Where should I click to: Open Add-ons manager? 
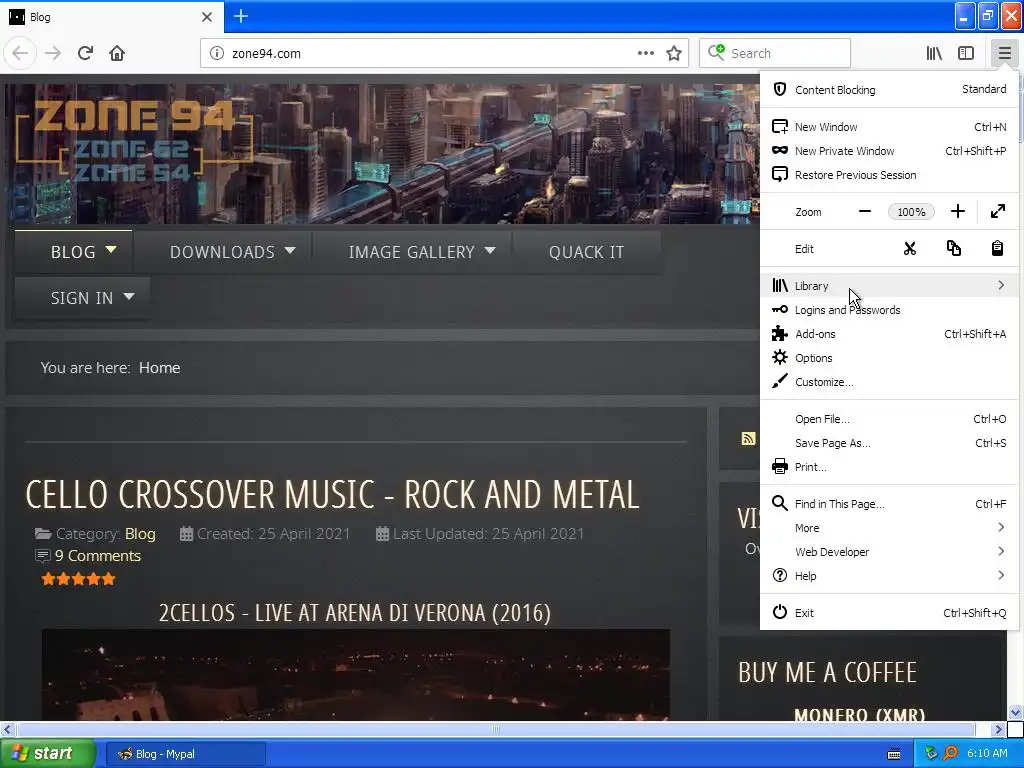[889, 334]
